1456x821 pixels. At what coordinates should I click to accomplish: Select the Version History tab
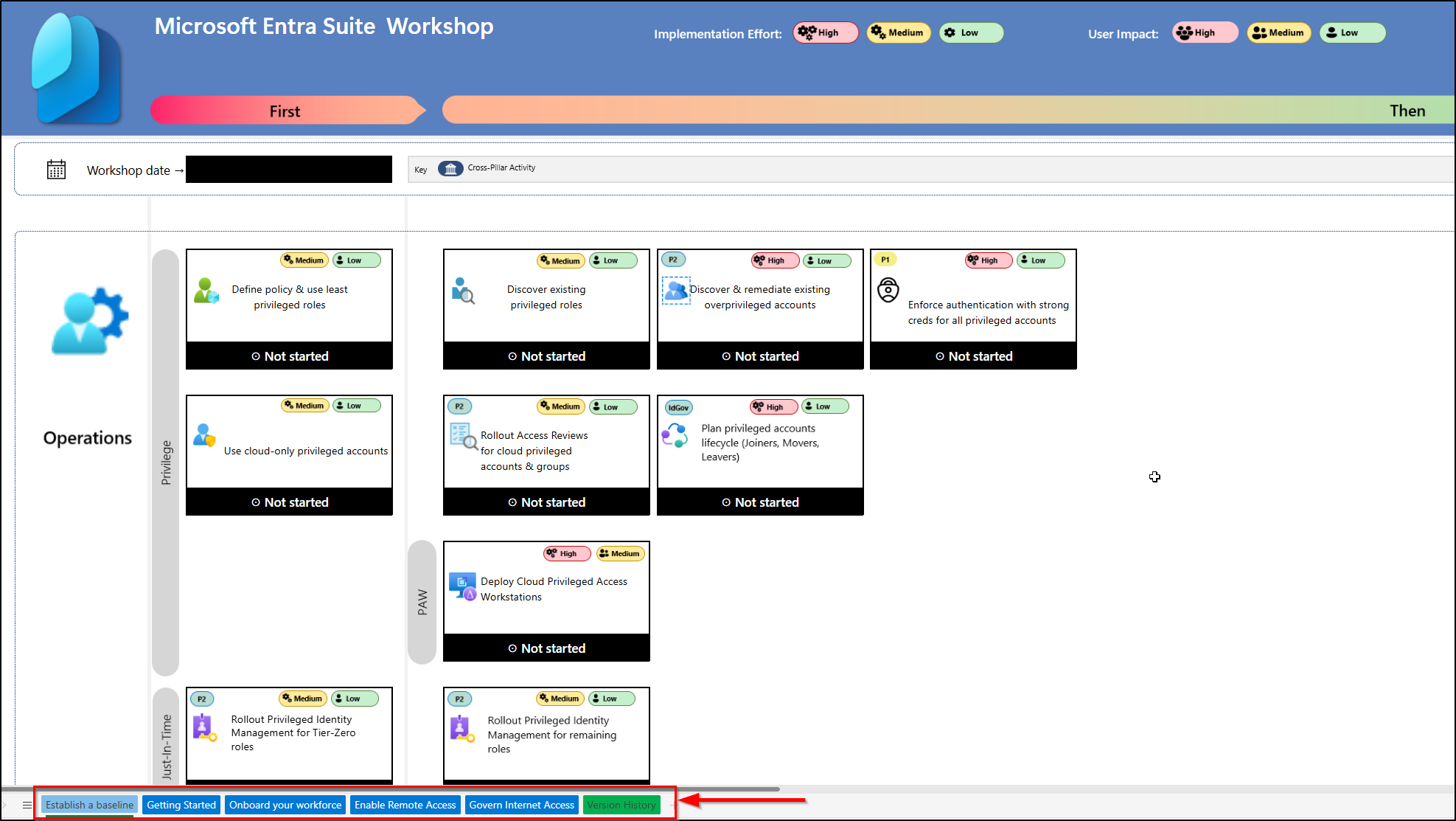pos(621,805)
